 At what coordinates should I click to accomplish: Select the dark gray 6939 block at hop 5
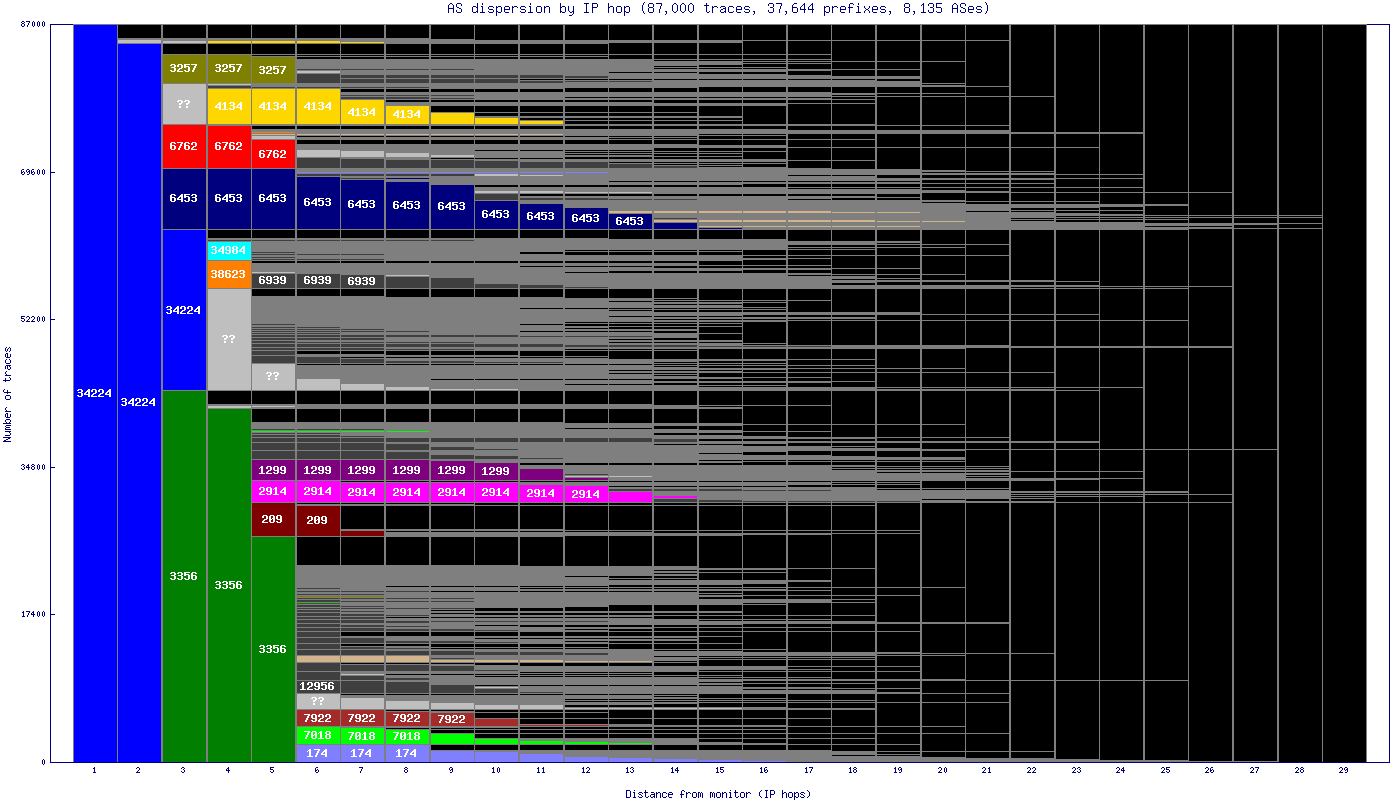tap(273, 281)
